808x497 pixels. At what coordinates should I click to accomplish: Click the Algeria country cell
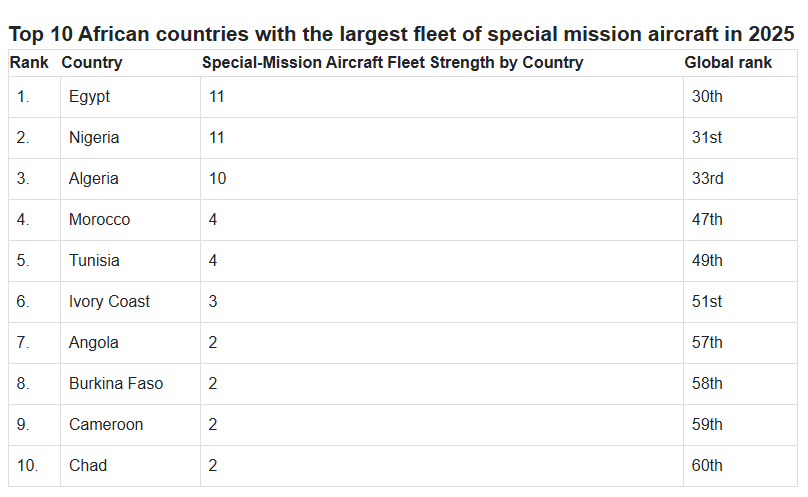[x=94, y=179]
